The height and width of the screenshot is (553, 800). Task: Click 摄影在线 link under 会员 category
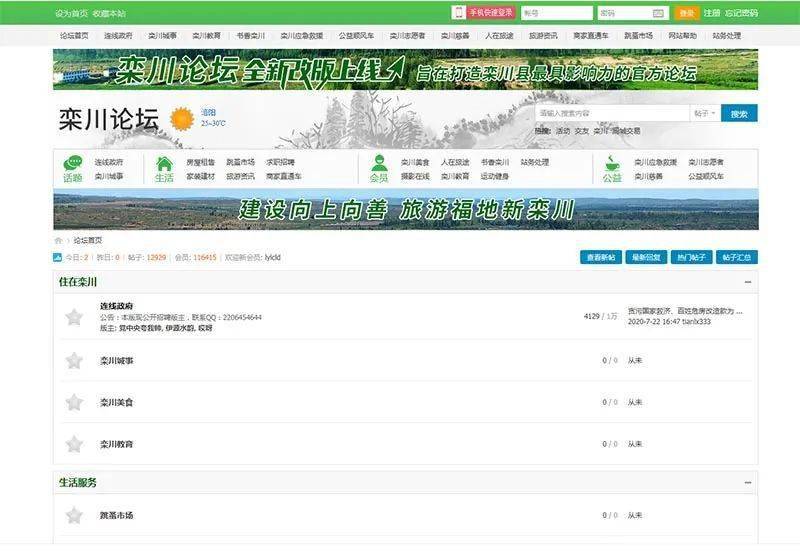tap(415, 177)
